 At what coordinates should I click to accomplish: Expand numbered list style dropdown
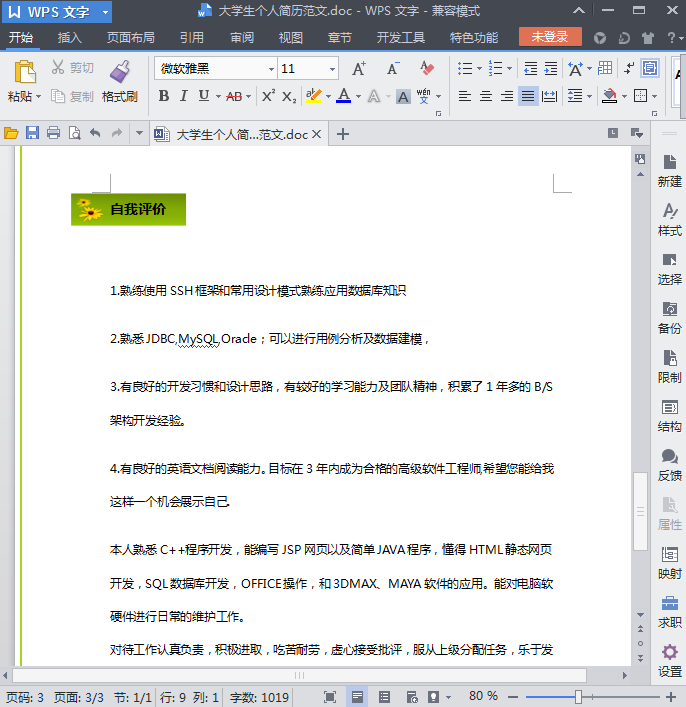point(510,69)
